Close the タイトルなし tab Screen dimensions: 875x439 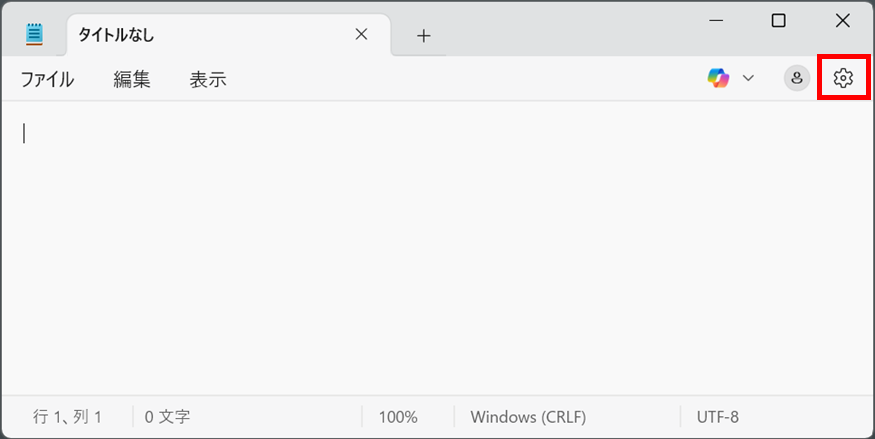point(362,35)
